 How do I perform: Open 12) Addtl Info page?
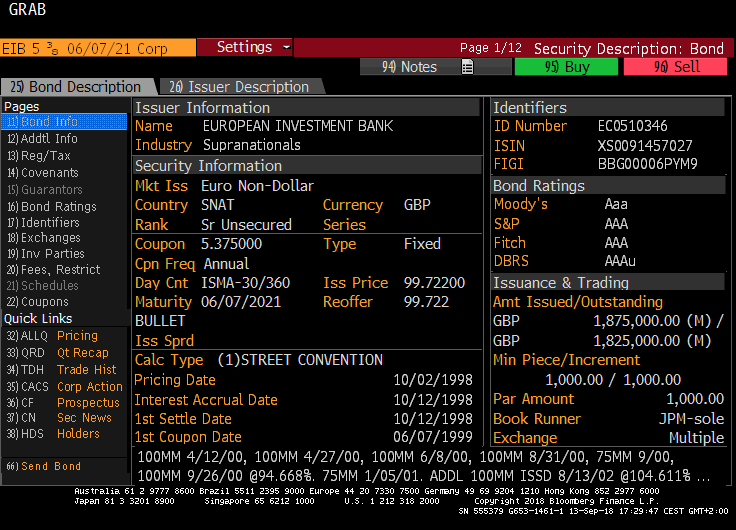coord(42,138)
